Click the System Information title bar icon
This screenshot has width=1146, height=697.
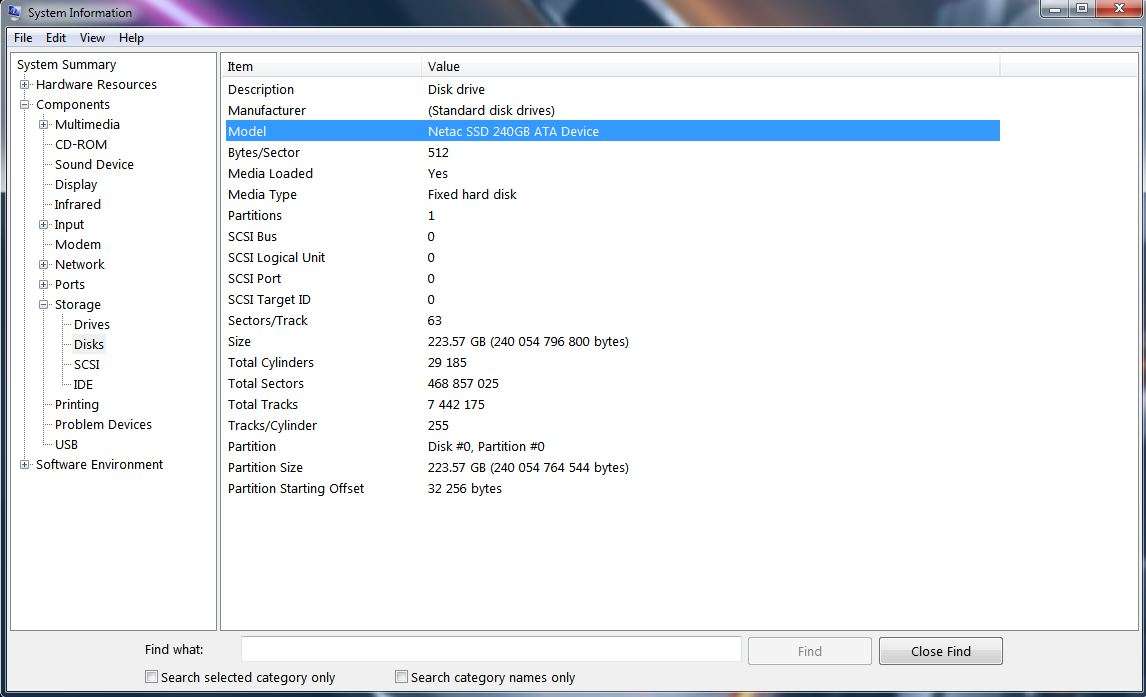pyautogui.click(x=12, y=12)
